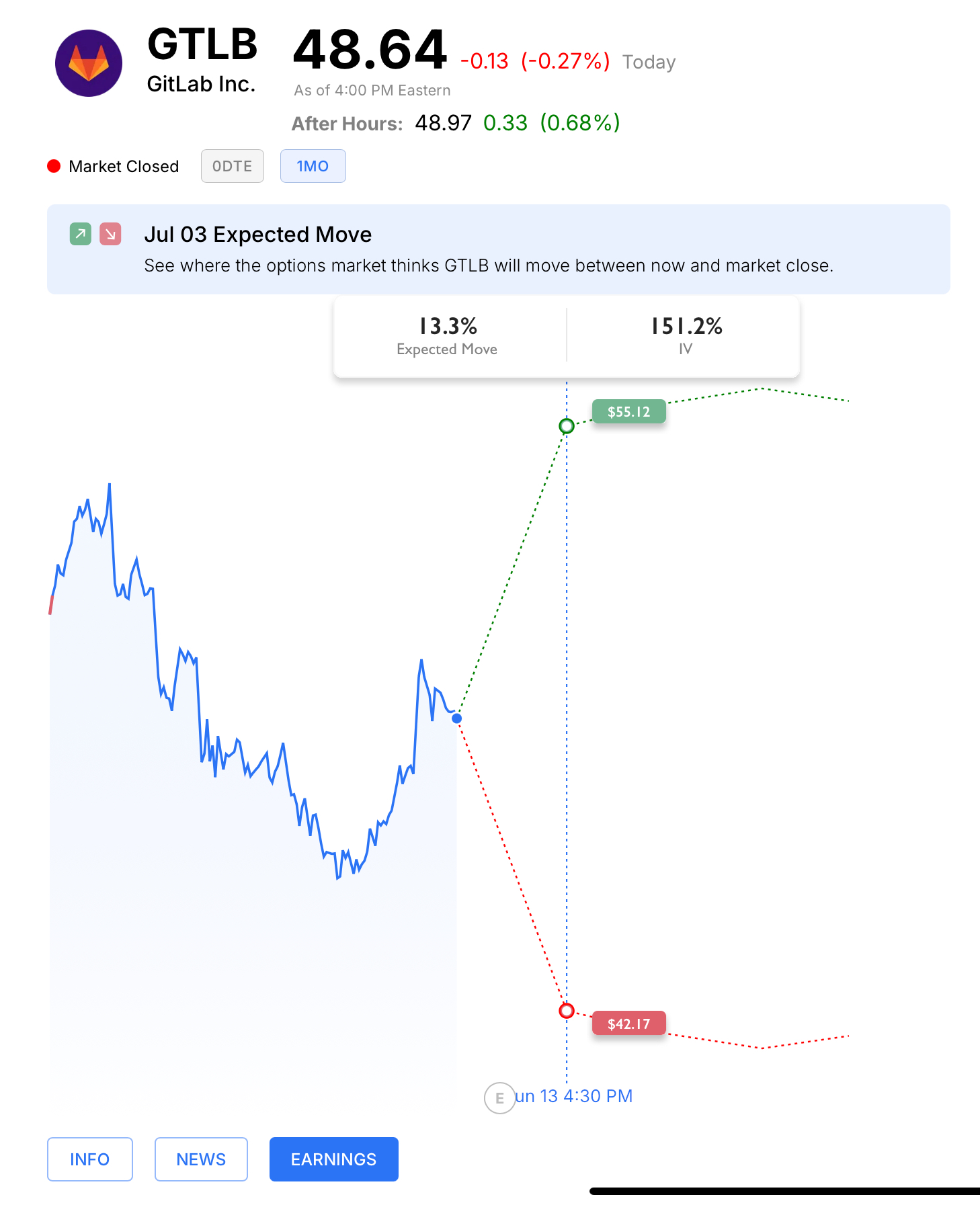980x1205 pixels.
Task: Click the 151.2% IV value
Action: [x=686, y=327]
